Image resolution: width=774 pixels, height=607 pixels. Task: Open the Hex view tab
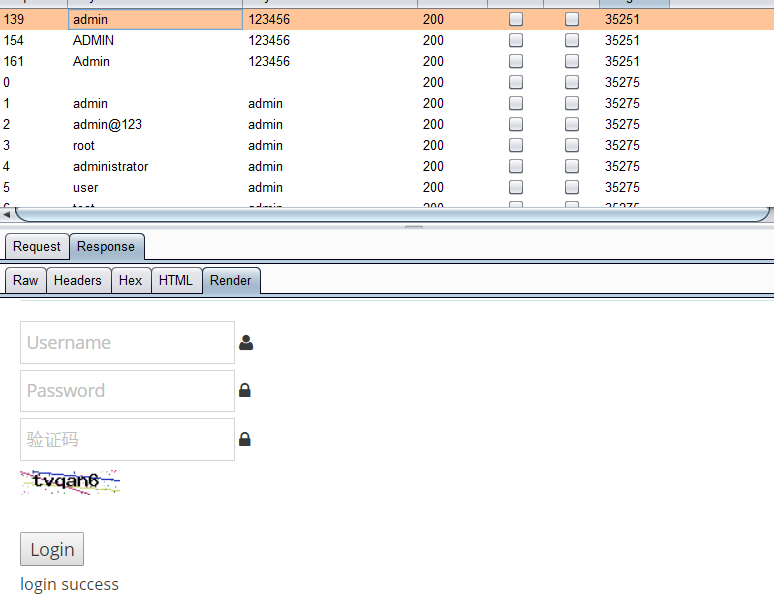click(x=131, y=280)
